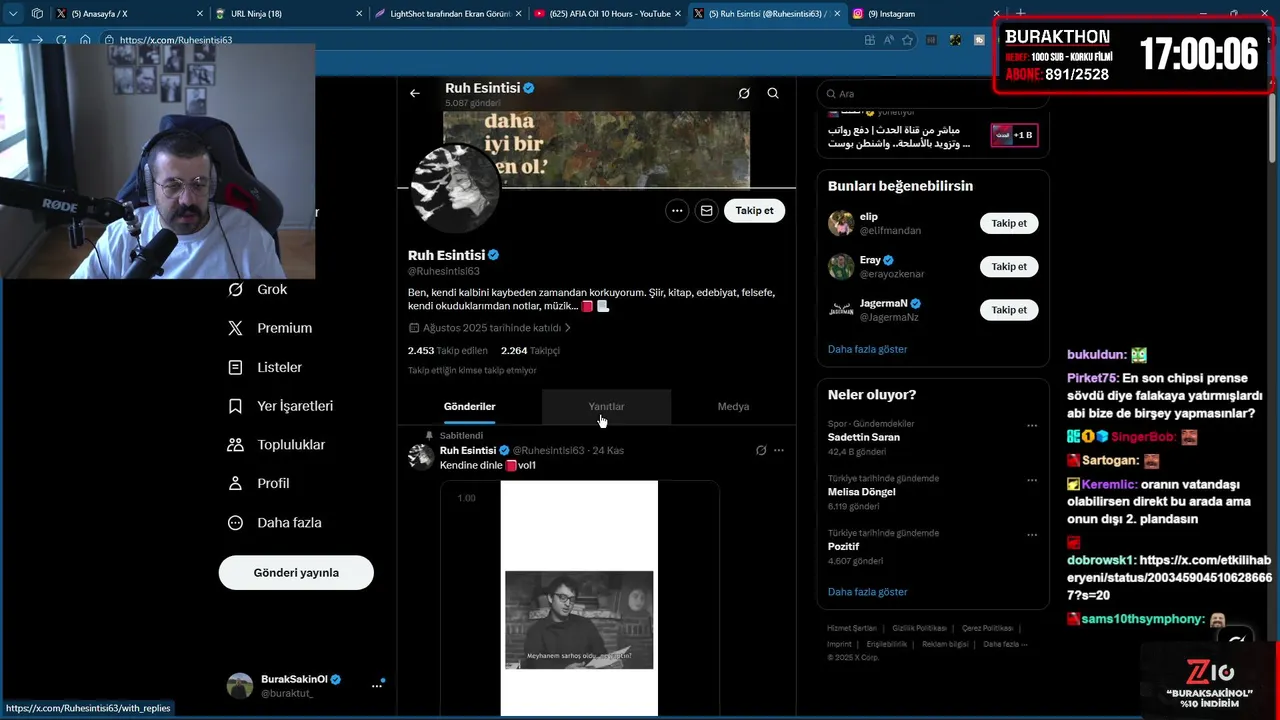Click Daha fazla göster under trends

[x=867, y=592]
